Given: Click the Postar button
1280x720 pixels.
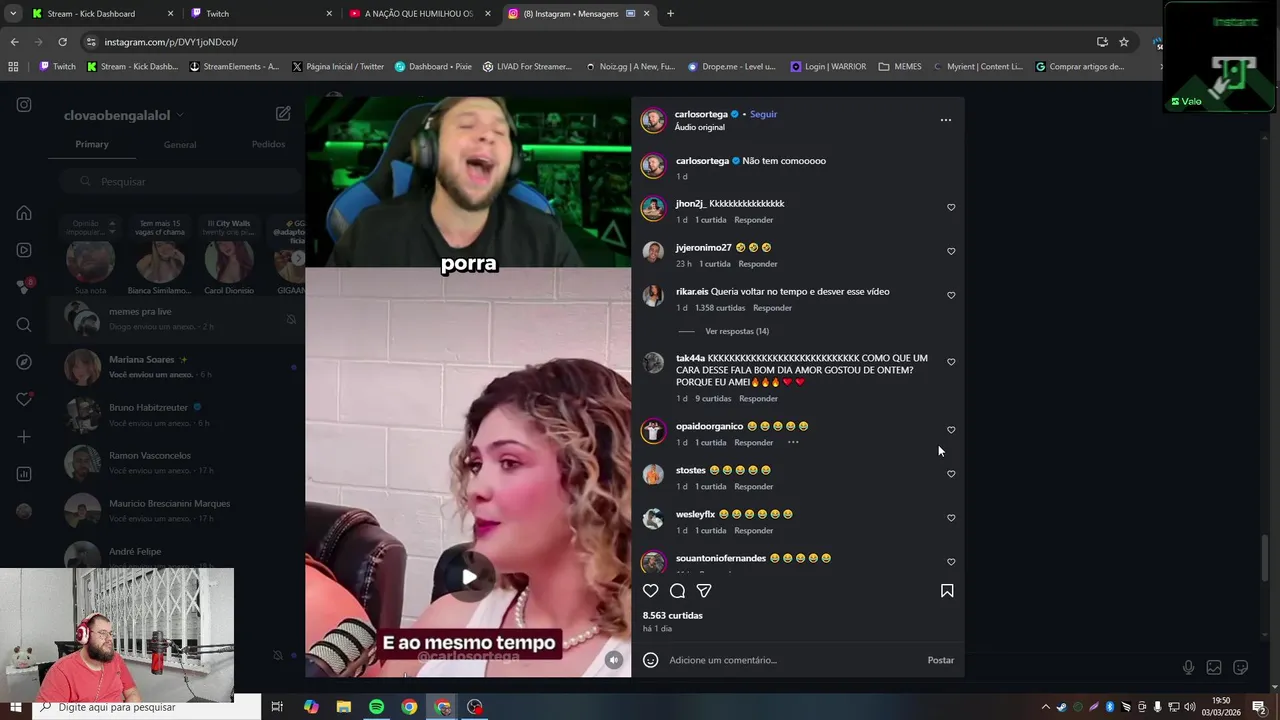Looking at the screenshot, I should [x=941, y=660].
